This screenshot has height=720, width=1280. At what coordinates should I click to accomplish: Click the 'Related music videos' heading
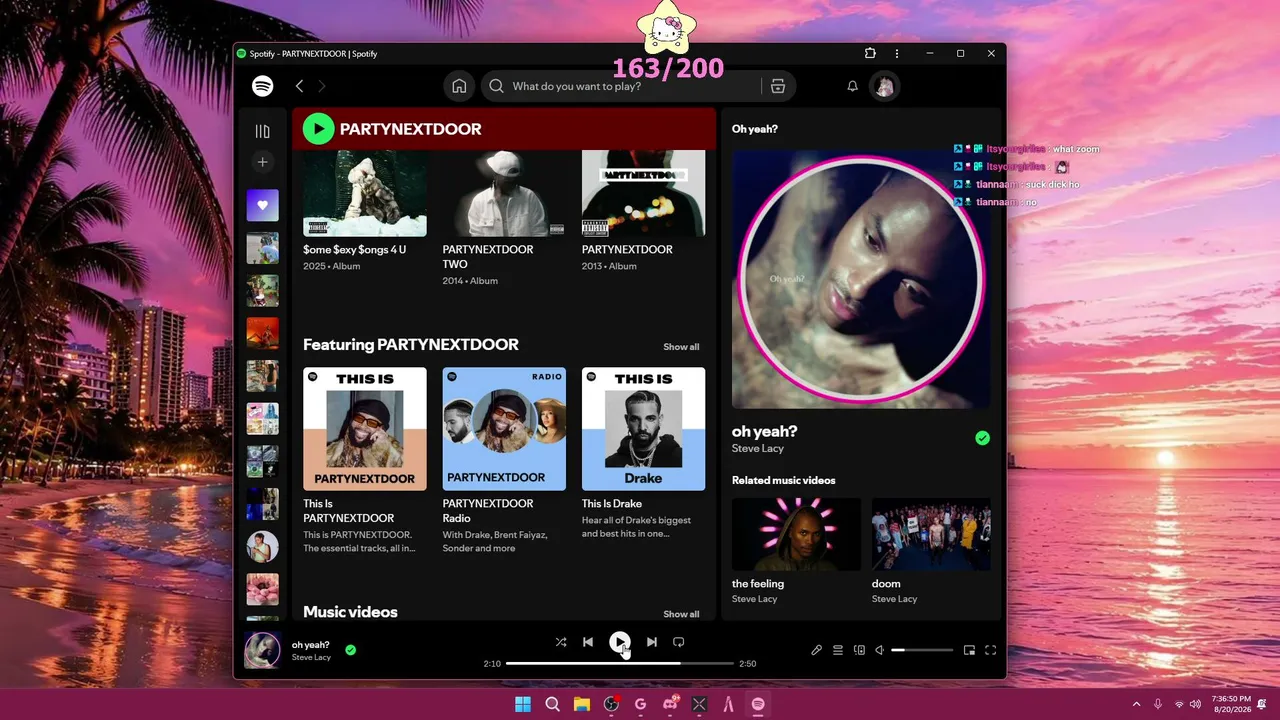coord(783,480)
